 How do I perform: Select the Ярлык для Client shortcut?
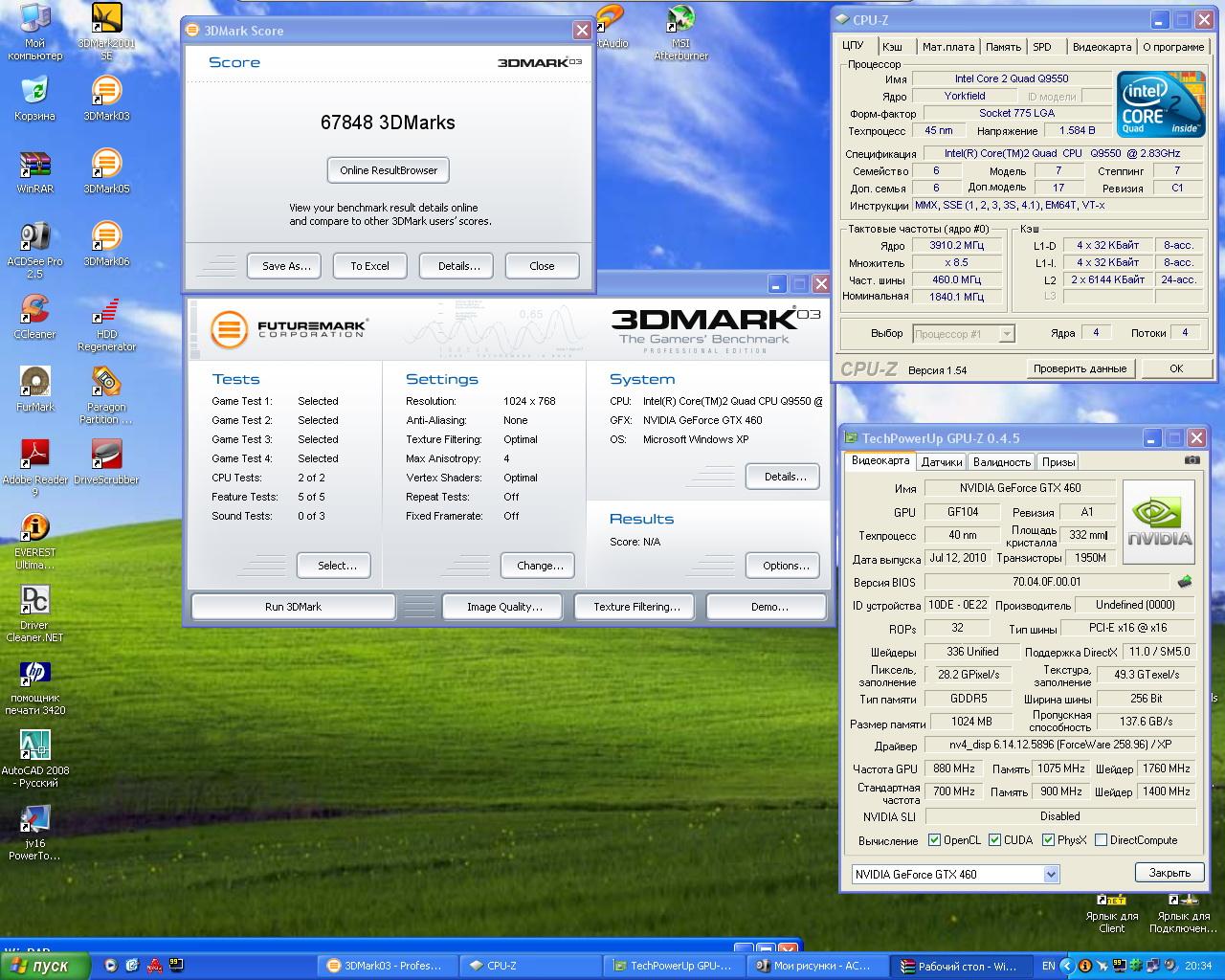click(1112, 914)
